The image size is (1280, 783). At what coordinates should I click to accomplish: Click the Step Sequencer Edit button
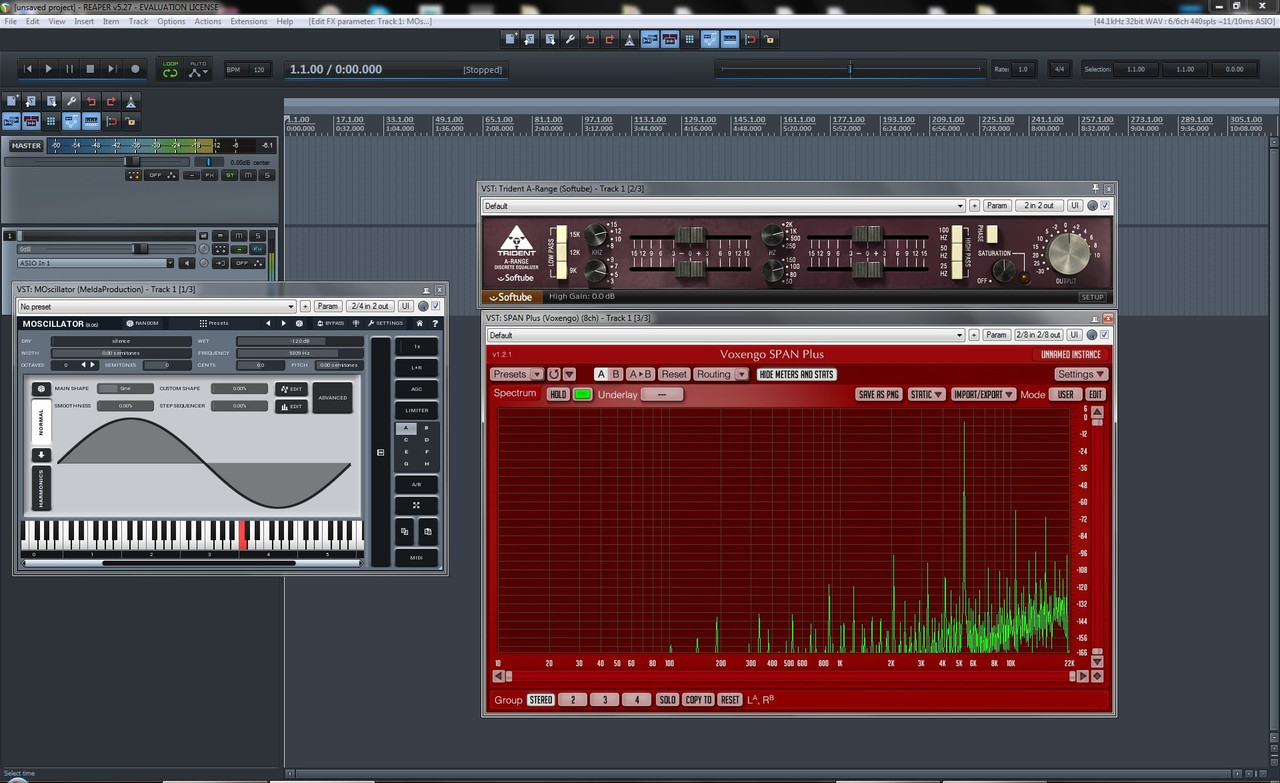click(291, 407)
